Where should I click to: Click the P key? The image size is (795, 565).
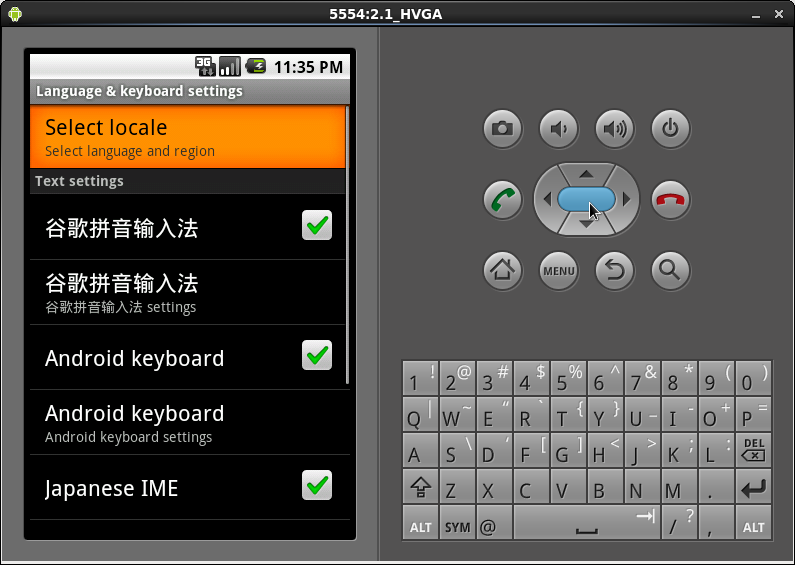point(753,414)
